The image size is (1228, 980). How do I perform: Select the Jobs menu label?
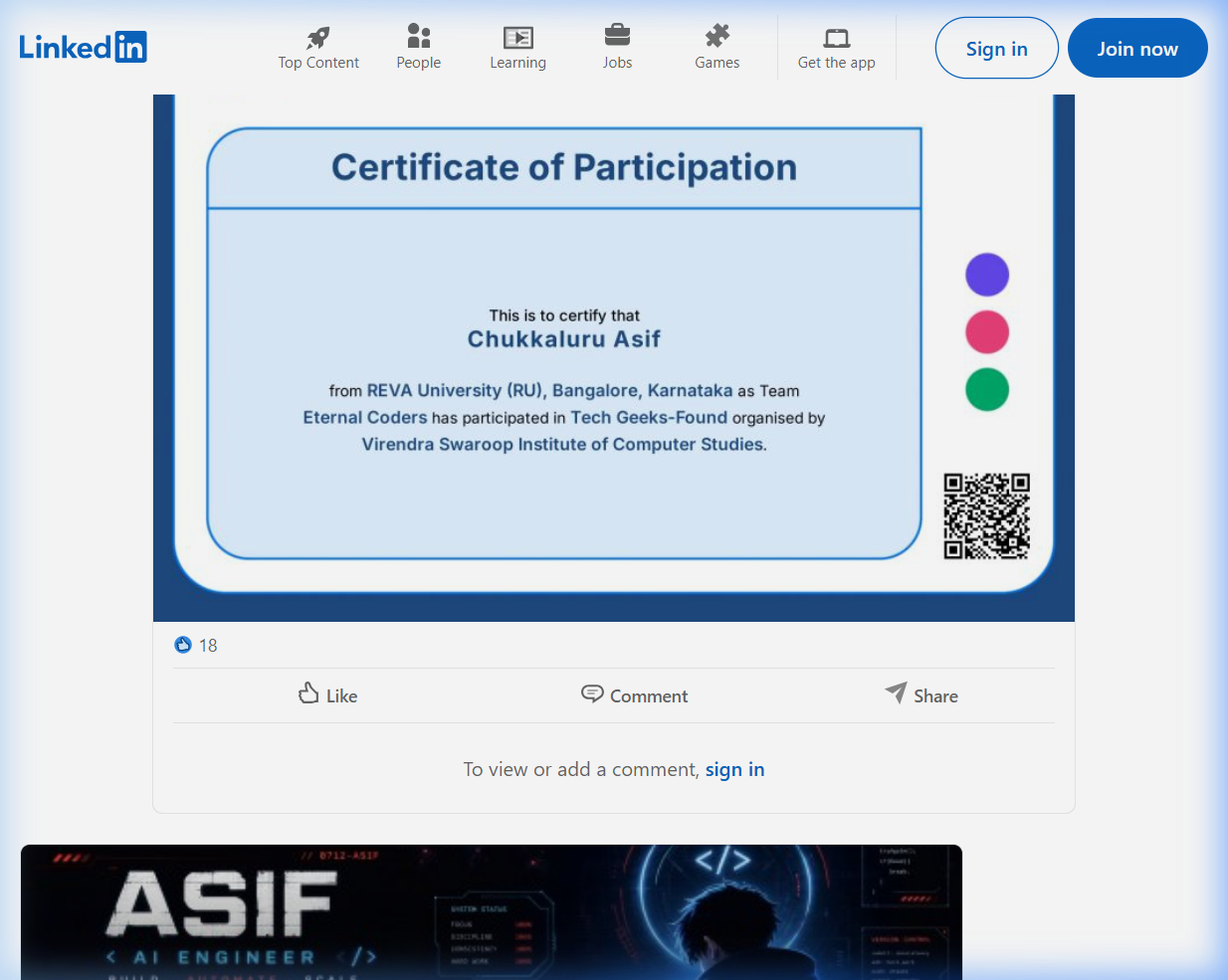[x=617, y=63]
